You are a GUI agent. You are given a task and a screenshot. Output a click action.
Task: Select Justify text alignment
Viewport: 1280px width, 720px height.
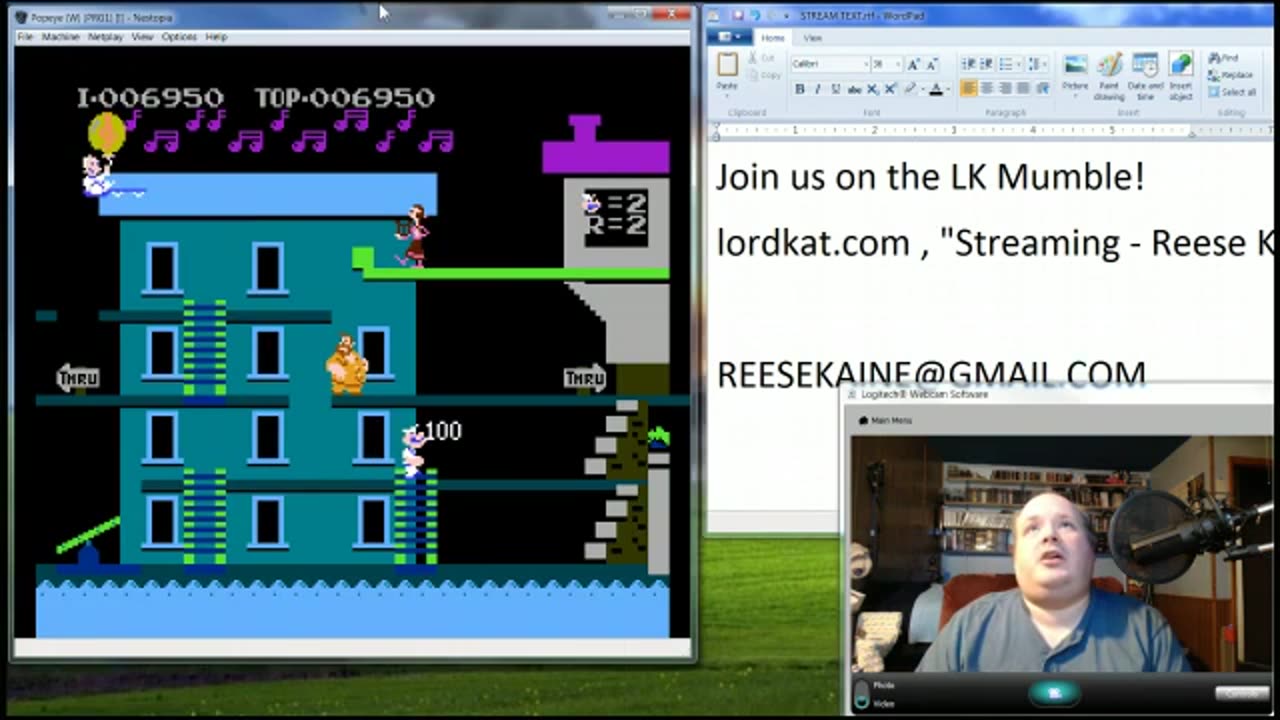pos(1023,88)
